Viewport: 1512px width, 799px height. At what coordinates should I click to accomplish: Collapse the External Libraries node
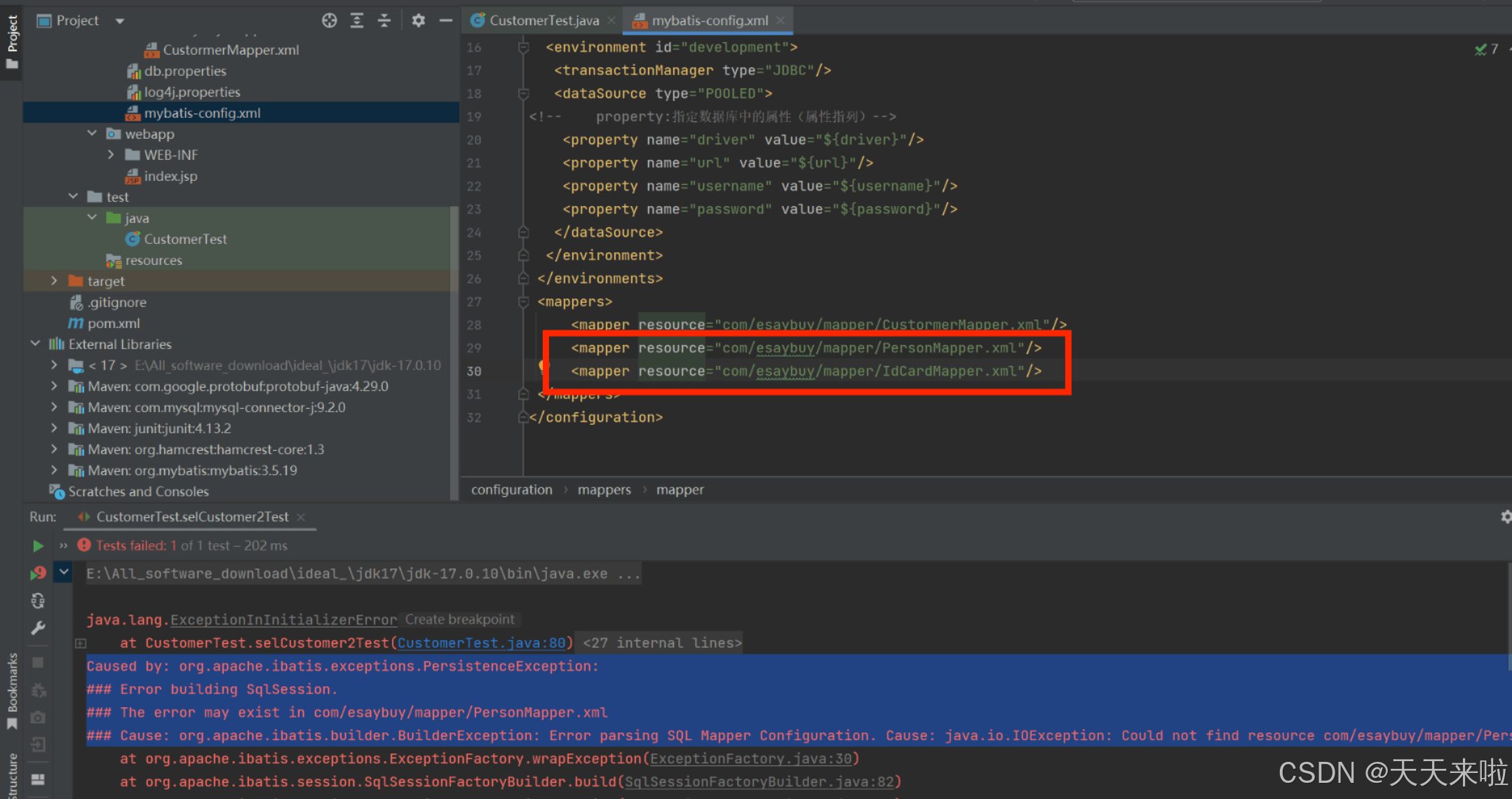[36, 343]
